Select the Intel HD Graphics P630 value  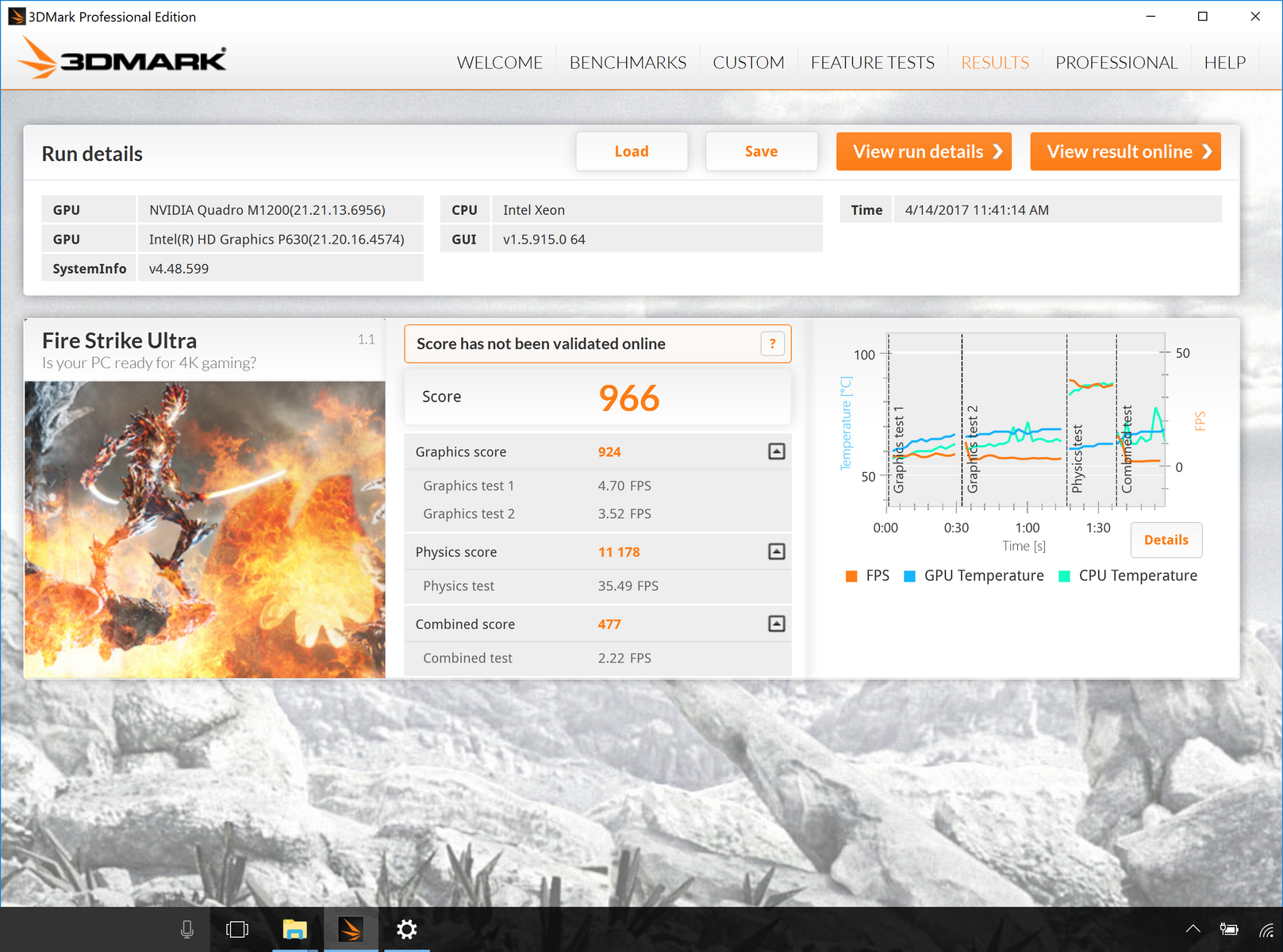(x=277, y=240)
